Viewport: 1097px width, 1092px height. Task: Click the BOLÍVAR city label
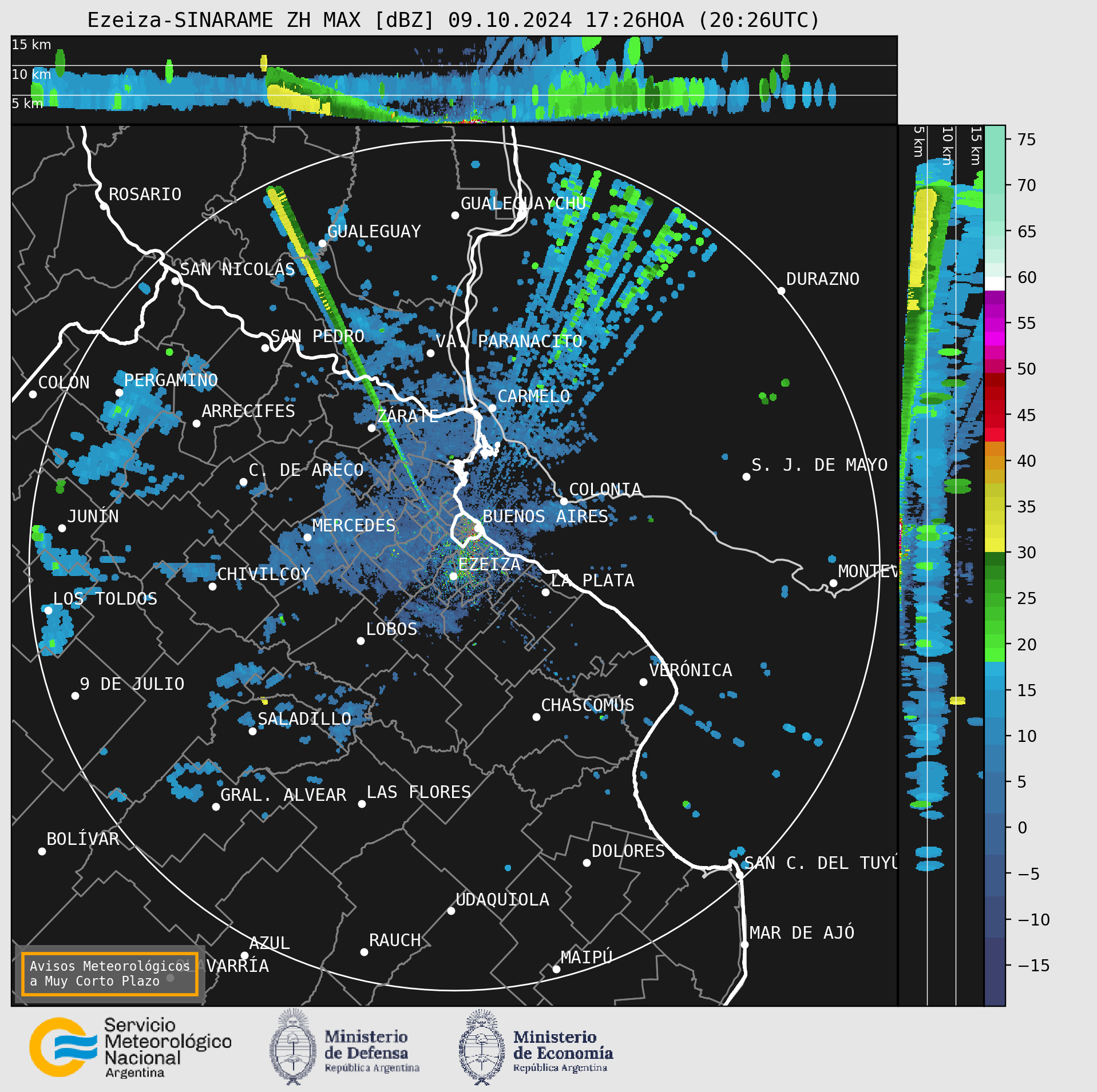pyautogui.click(x=83, y=839)
